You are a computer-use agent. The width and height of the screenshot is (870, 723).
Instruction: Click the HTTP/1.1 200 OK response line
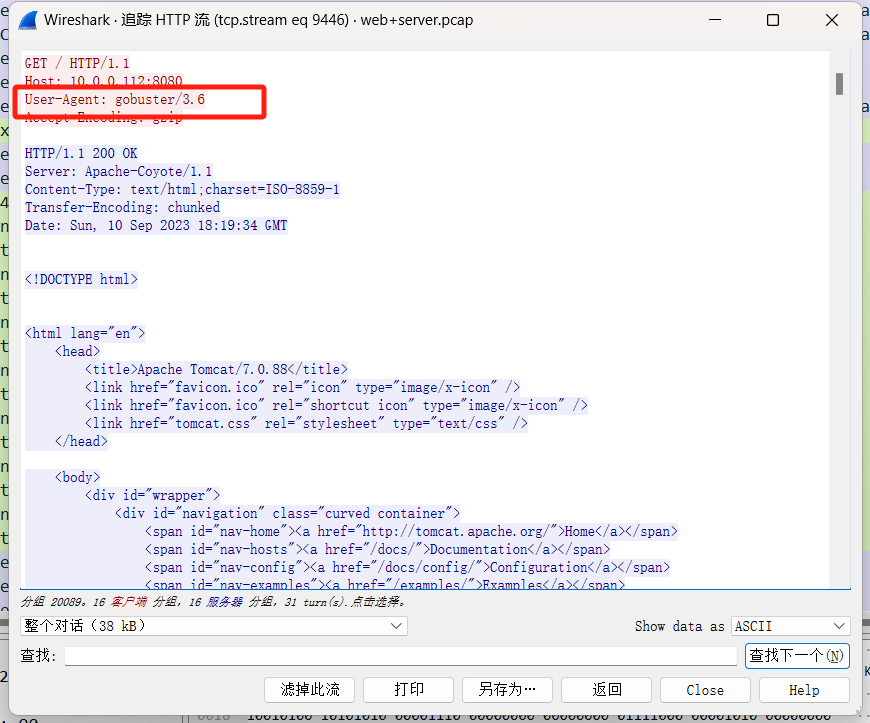81,153
